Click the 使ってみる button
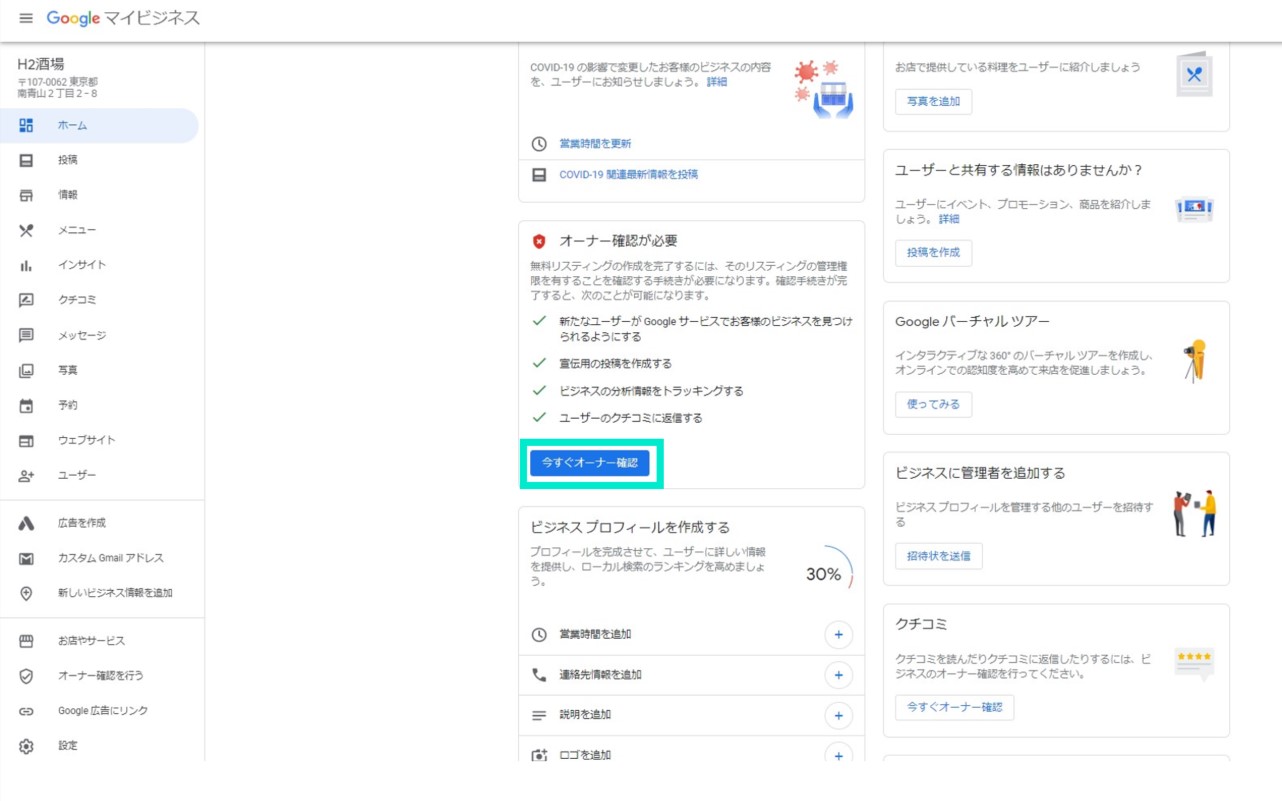Screen dimensions: 1282x801 pyautogui.click(x=933, y=404)
